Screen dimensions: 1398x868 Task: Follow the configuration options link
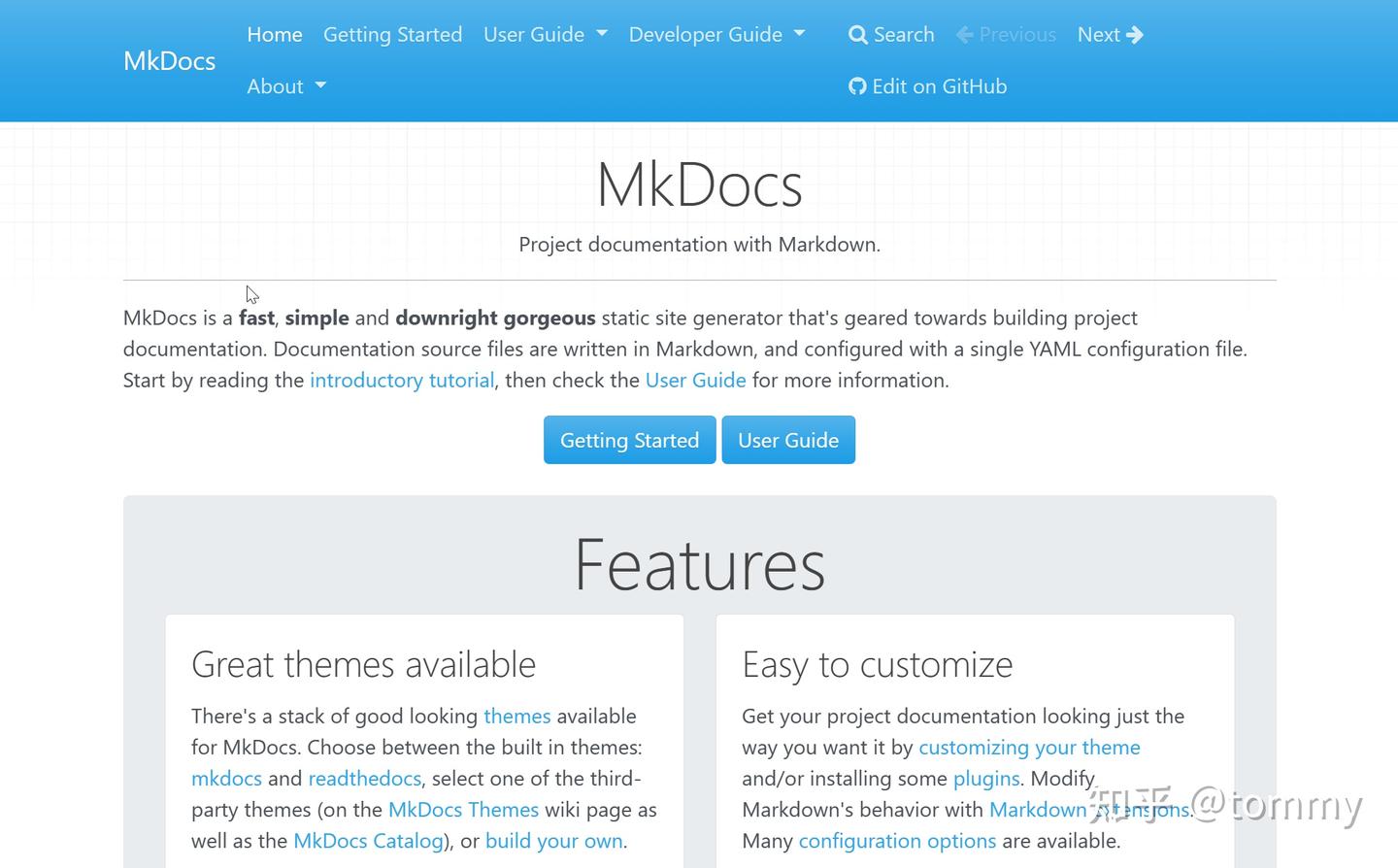[x=897, y=841]
